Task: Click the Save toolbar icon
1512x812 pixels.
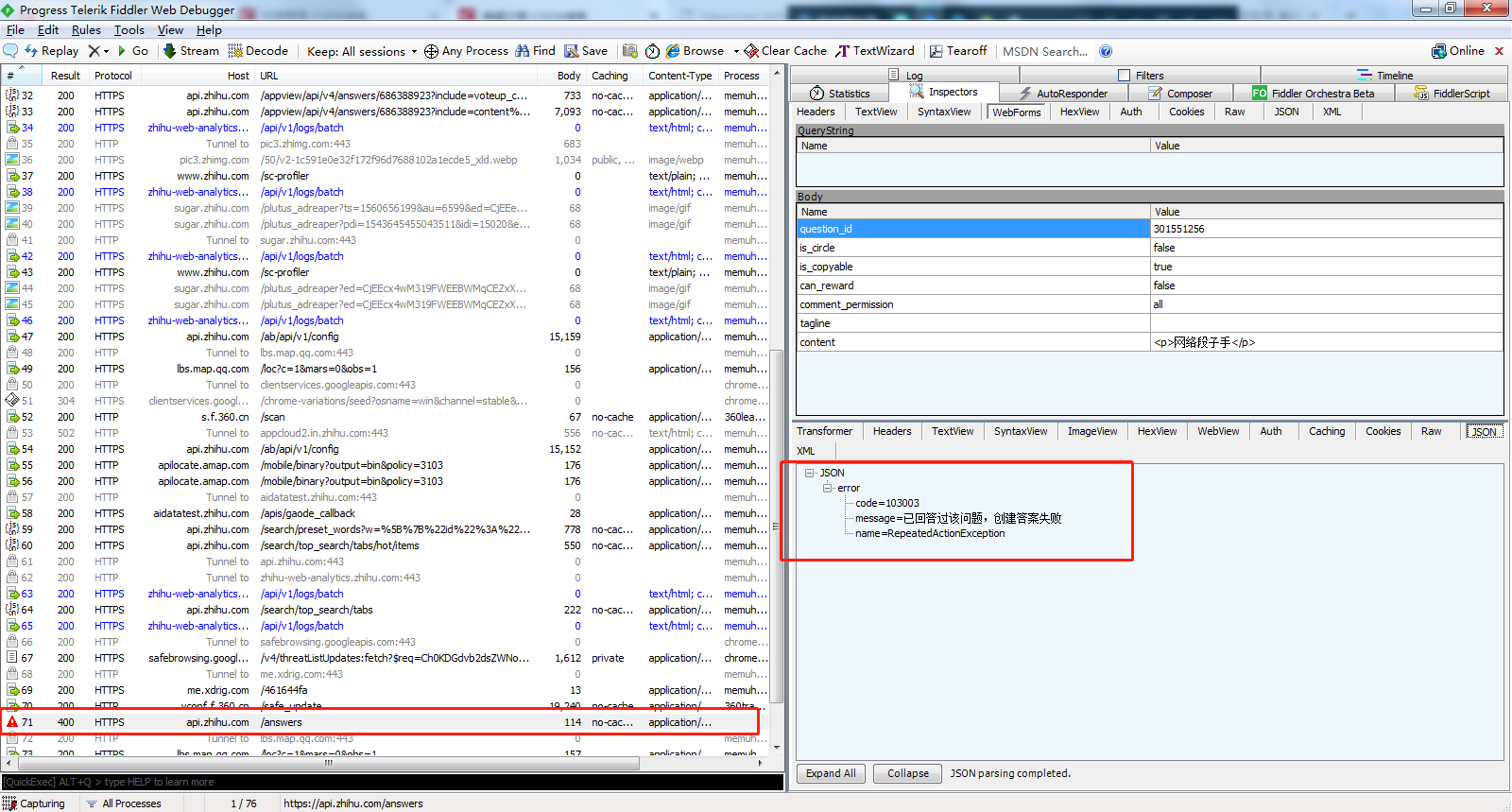Action: [x=572, y=51]
